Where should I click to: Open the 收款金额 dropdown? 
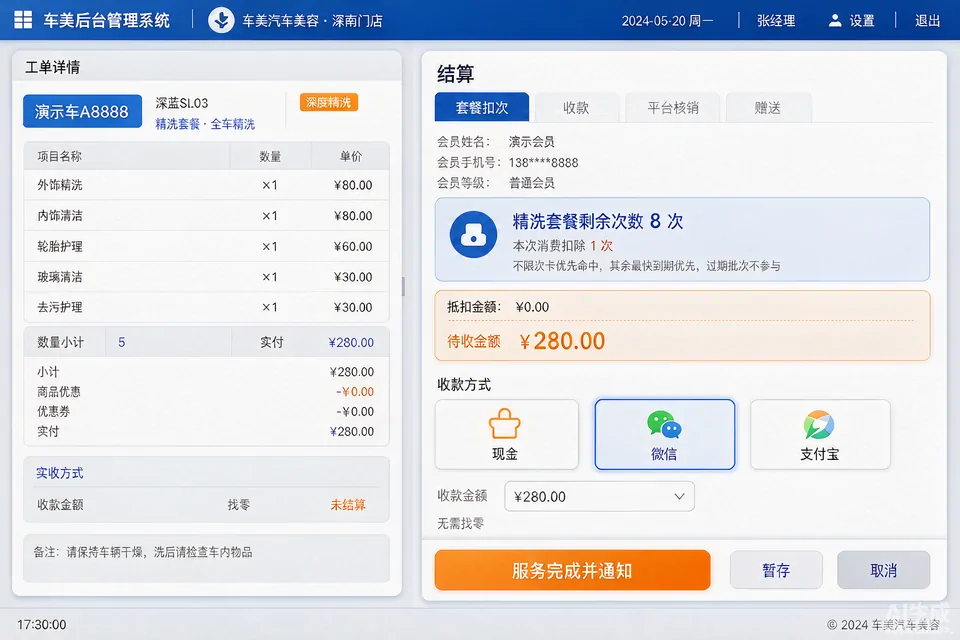599,496
